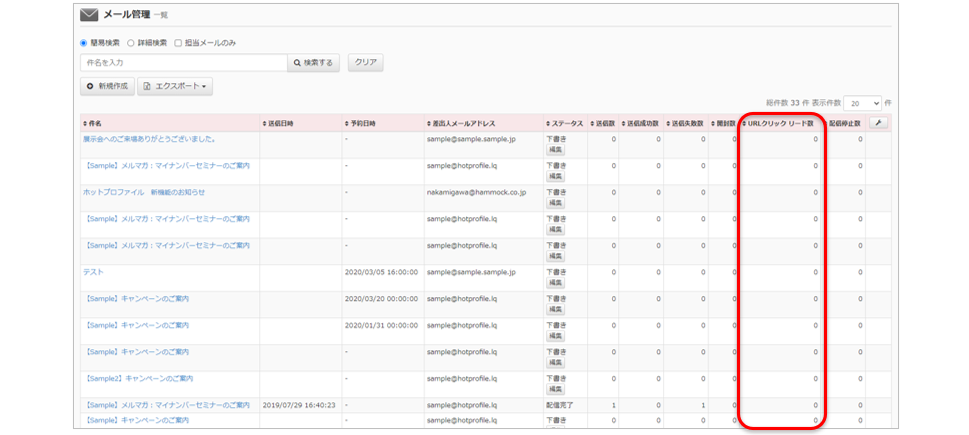Image resolution: width=969 pixels, height=435 pixels.
Task: Click the 総件数 33 件 count text
Action: click(787, 103)
